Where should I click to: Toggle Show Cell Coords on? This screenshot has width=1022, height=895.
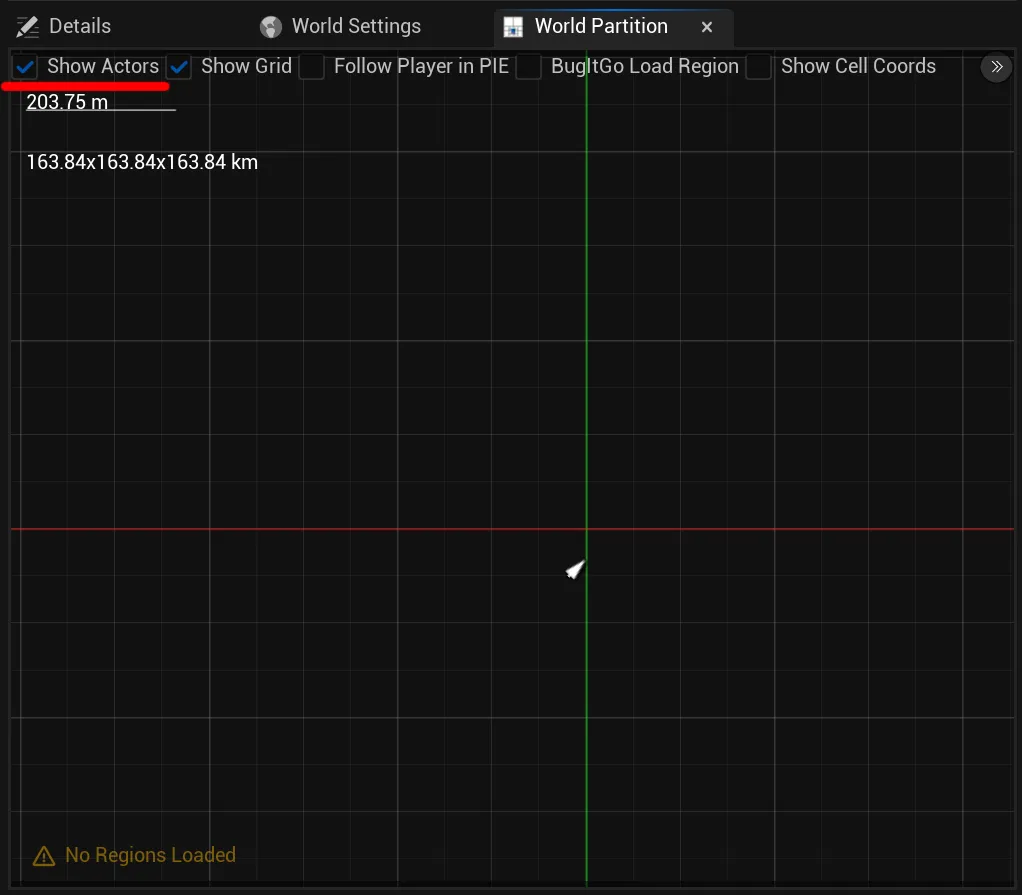point(758,66)
